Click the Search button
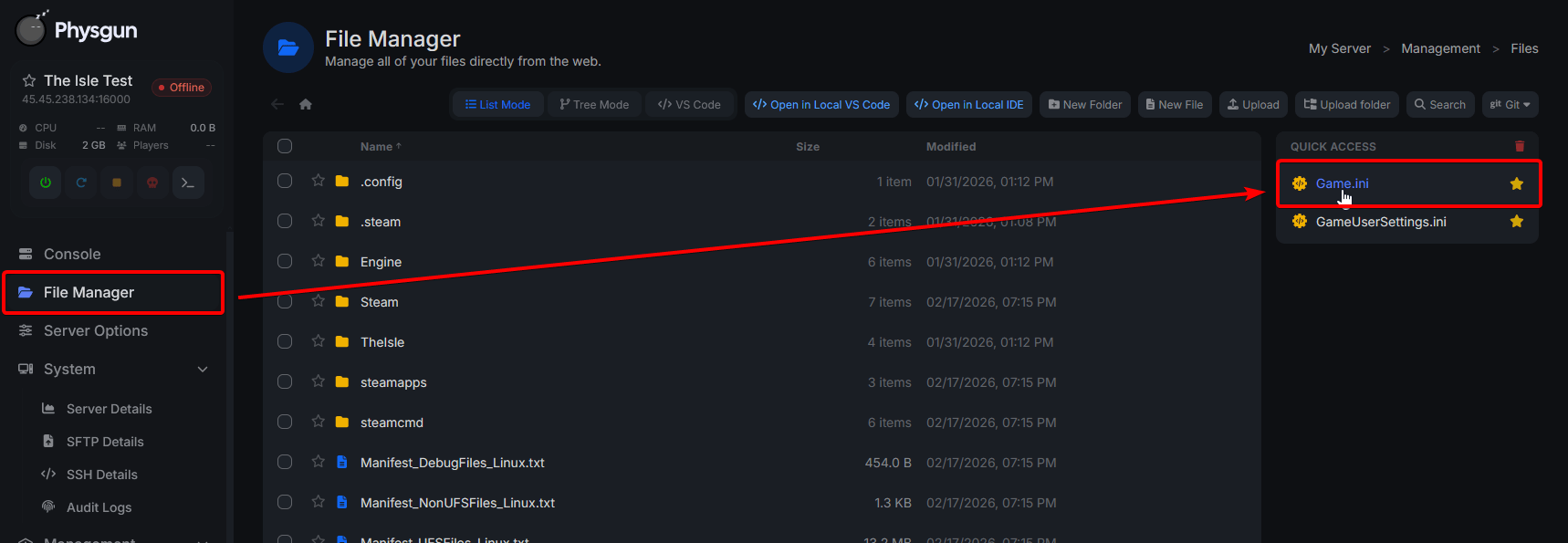The image size is (1568, 543). tap(1440, 105)
